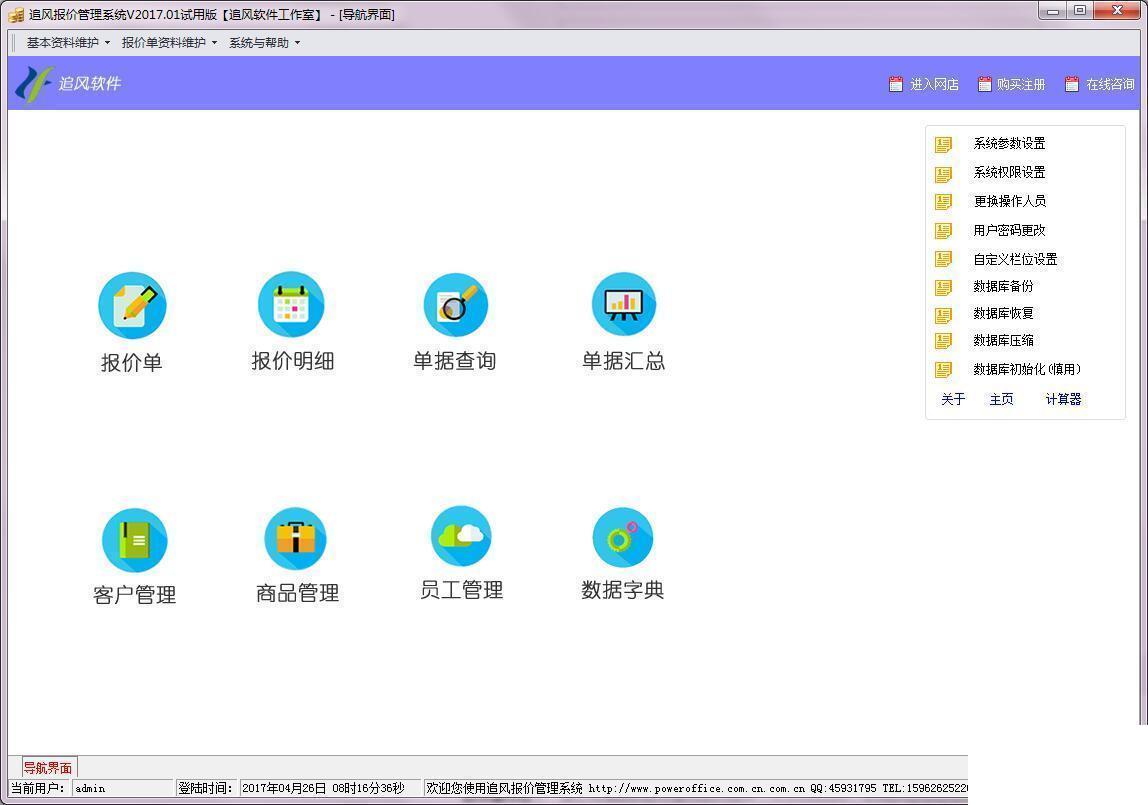Open the 在线咨询 link
This screenshot has height=805, width=1148.
coord(1110,84)
